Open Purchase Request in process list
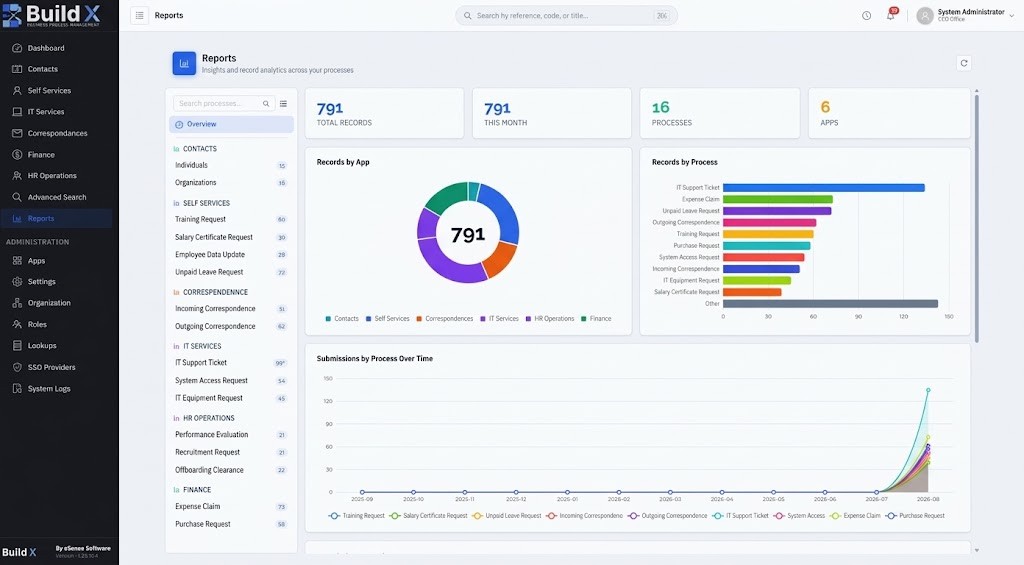This screenshot has height=565, width=1024. 231,524
